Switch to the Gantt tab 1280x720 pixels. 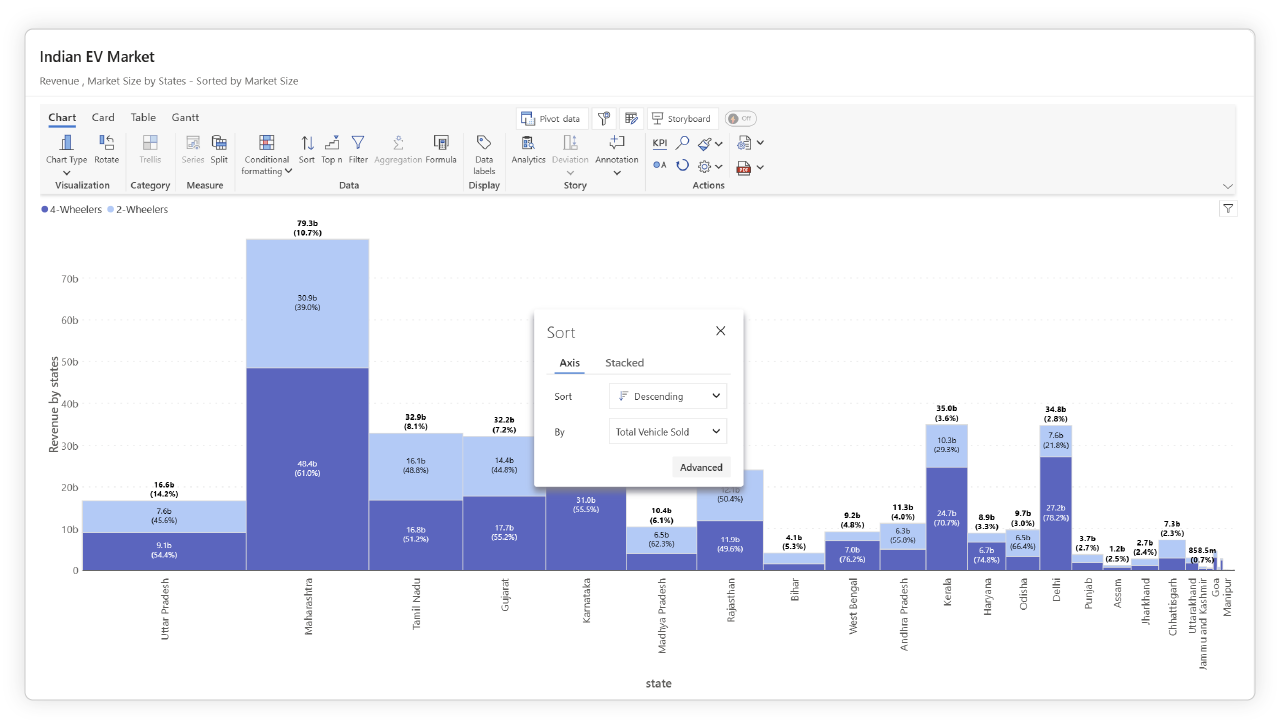(185, 118)
